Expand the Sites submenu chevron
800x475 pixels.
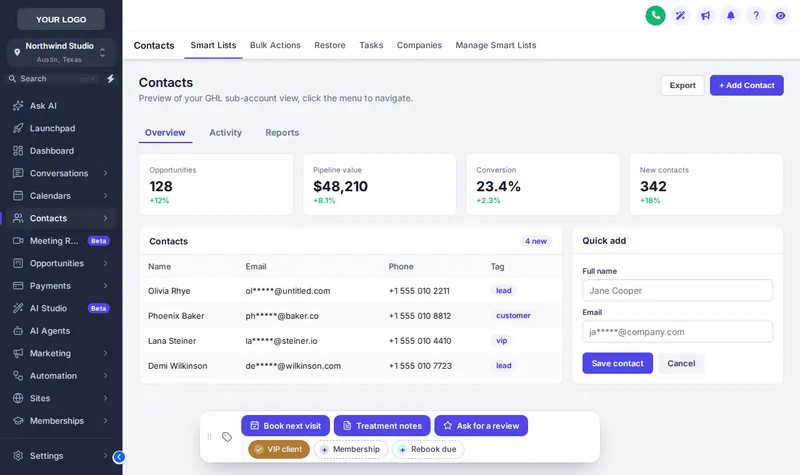(x=105, y=398)
